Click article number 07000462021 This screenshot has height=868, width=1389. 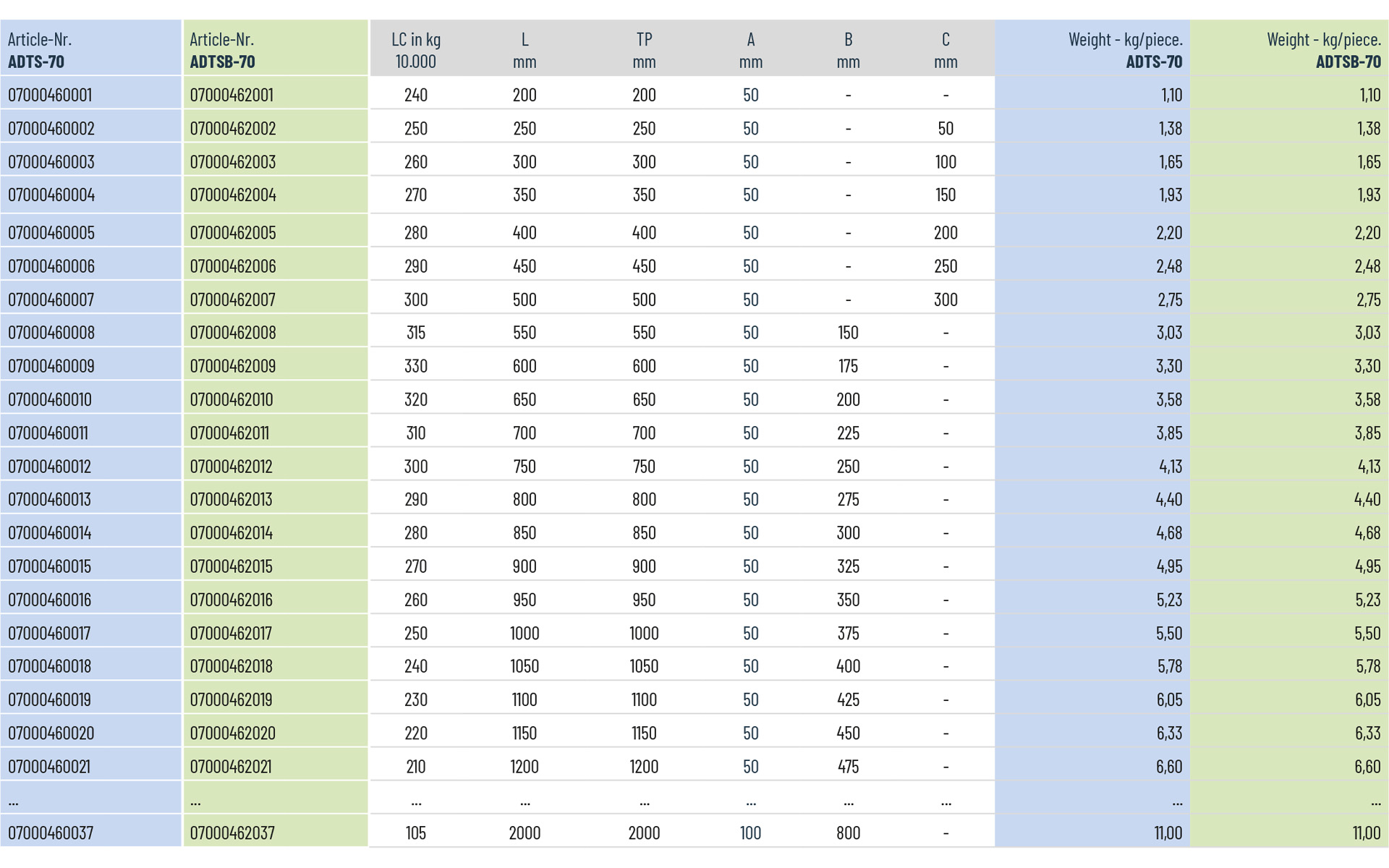coord(231,767)
